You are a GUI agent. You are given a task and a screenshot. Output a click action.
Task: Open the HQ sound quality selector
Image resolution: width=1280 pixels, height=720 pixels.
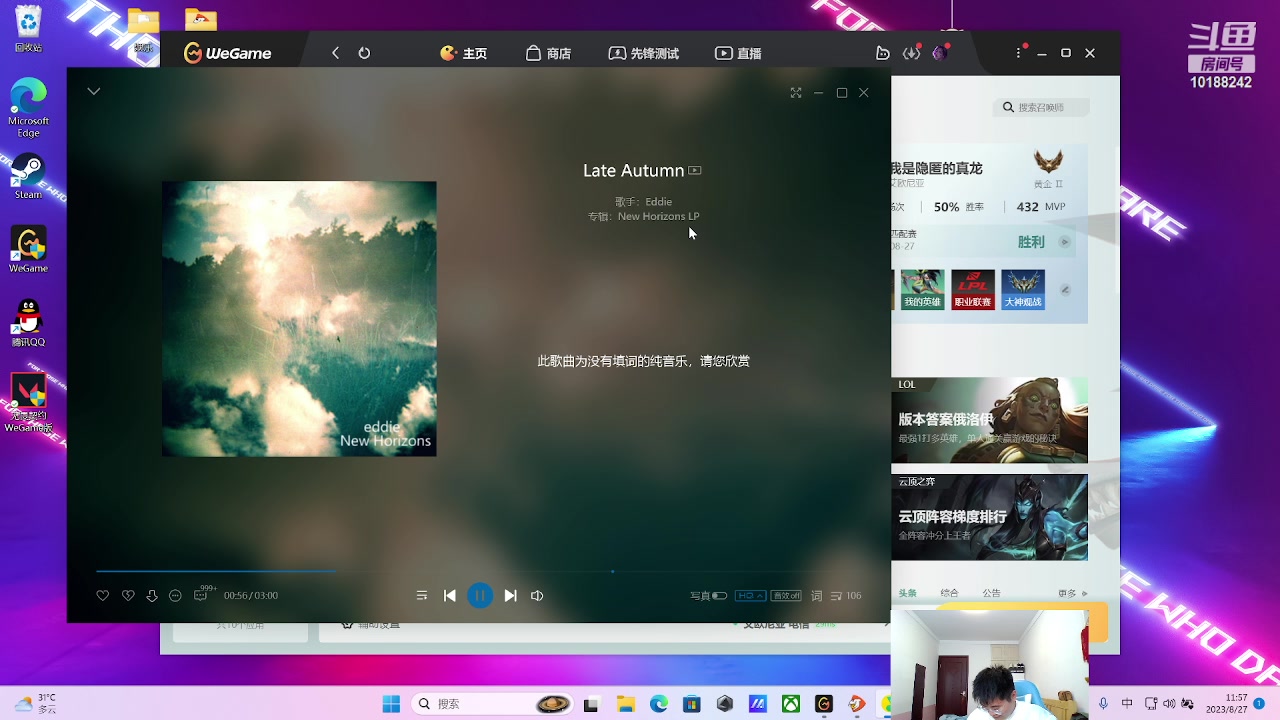[750, 596]
